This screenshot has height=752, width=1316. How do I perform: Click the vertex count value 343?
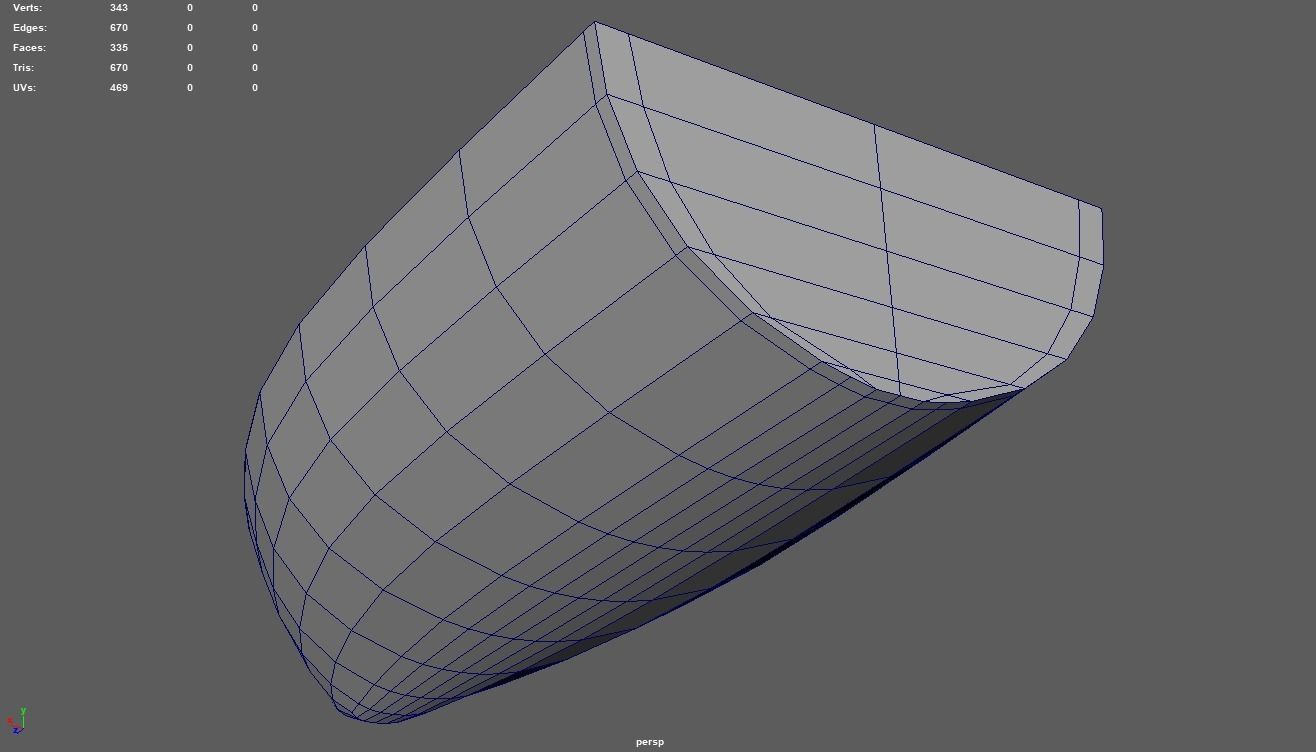tap(119, 8)
